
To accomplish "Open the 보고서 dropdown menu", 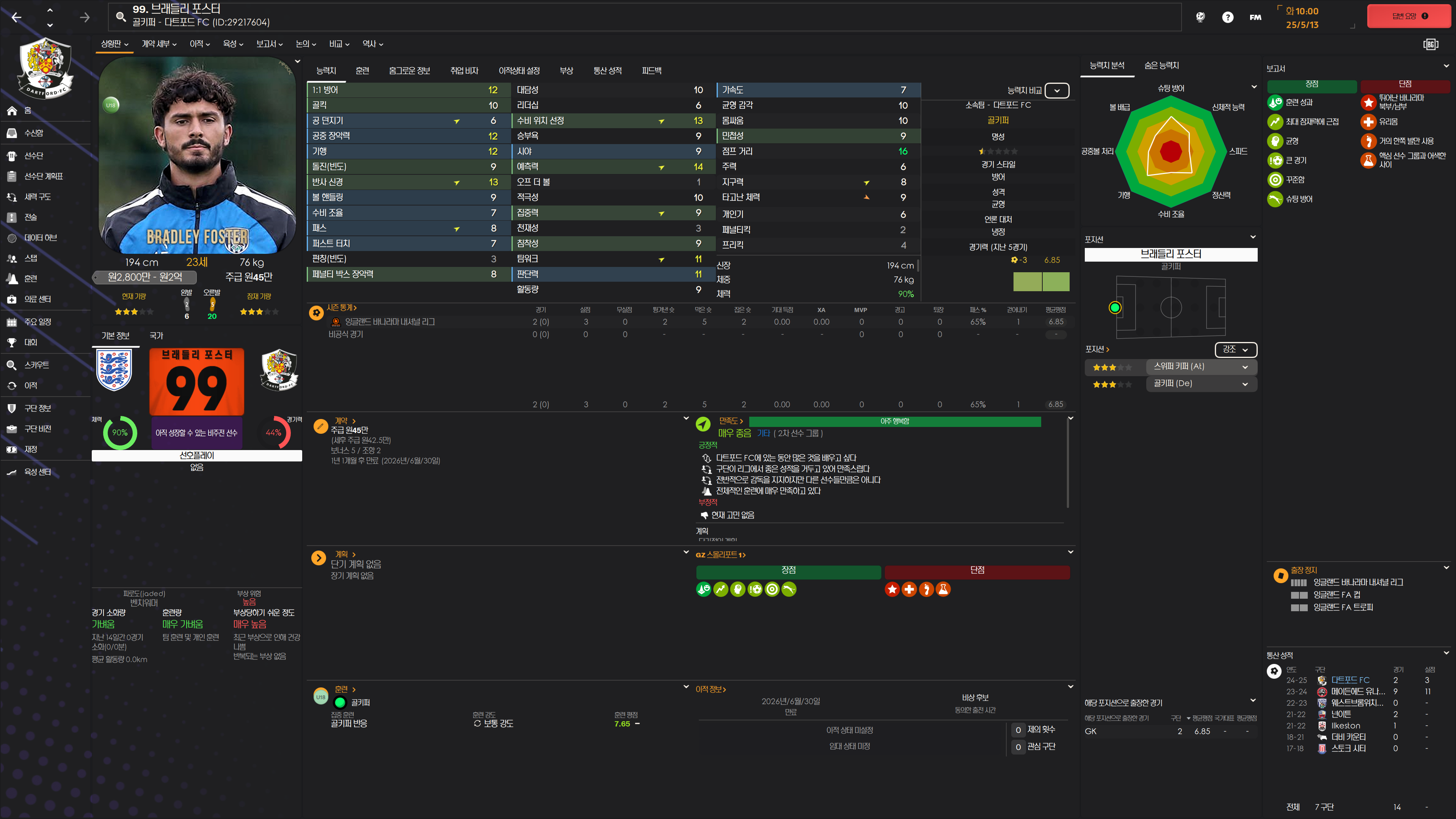I will (x=270, y=44).
